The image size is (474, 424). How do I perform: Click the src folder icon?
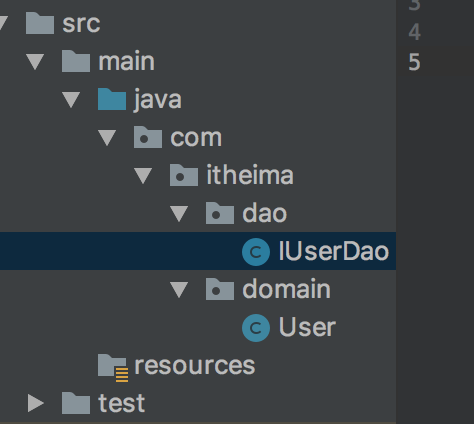point(40,23)
